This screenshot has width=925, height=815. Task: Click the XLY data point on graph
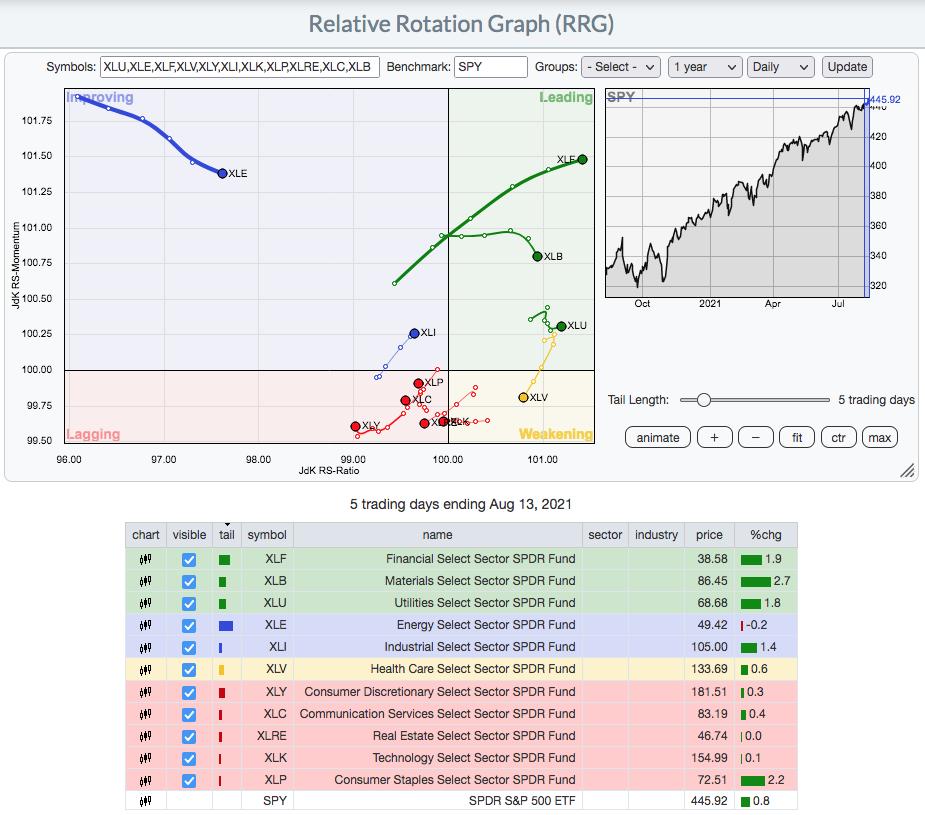pyautogui.click(x=355, y=426)
